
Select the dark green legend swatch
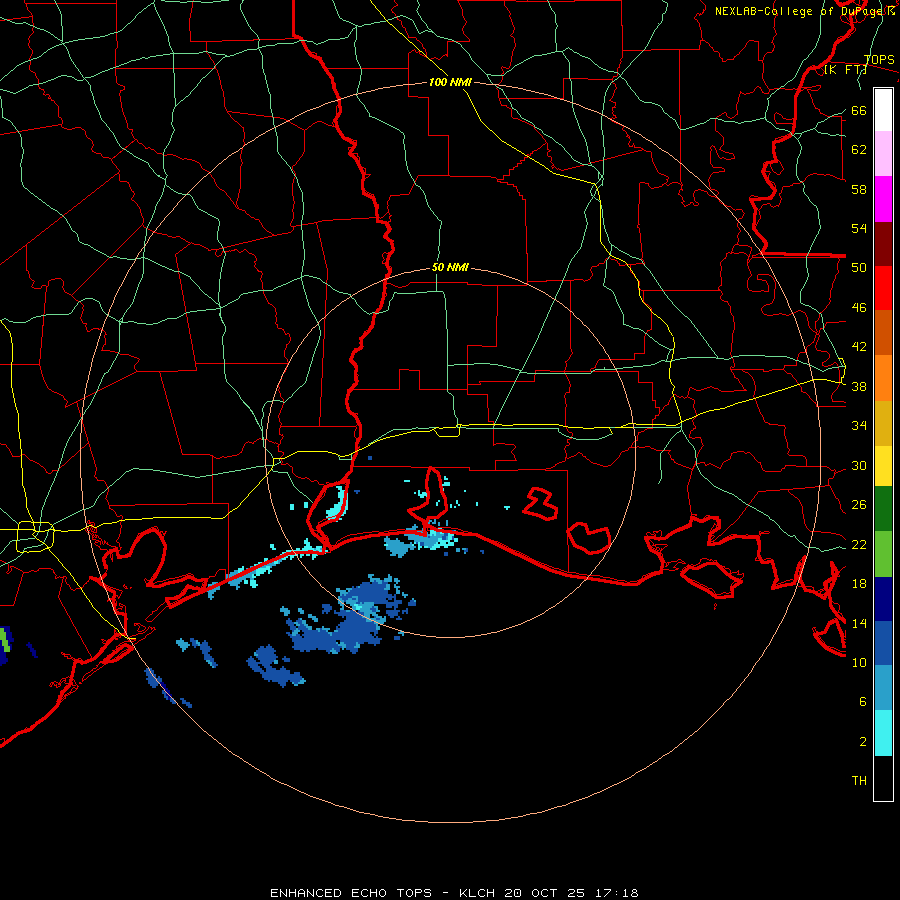(883, 509)
